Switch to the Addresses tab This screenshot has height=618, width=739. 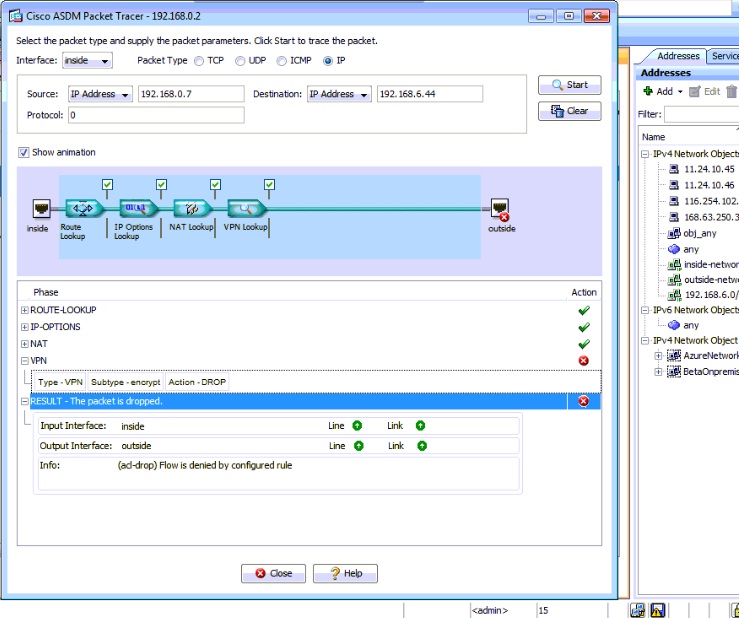coord(678,56)
